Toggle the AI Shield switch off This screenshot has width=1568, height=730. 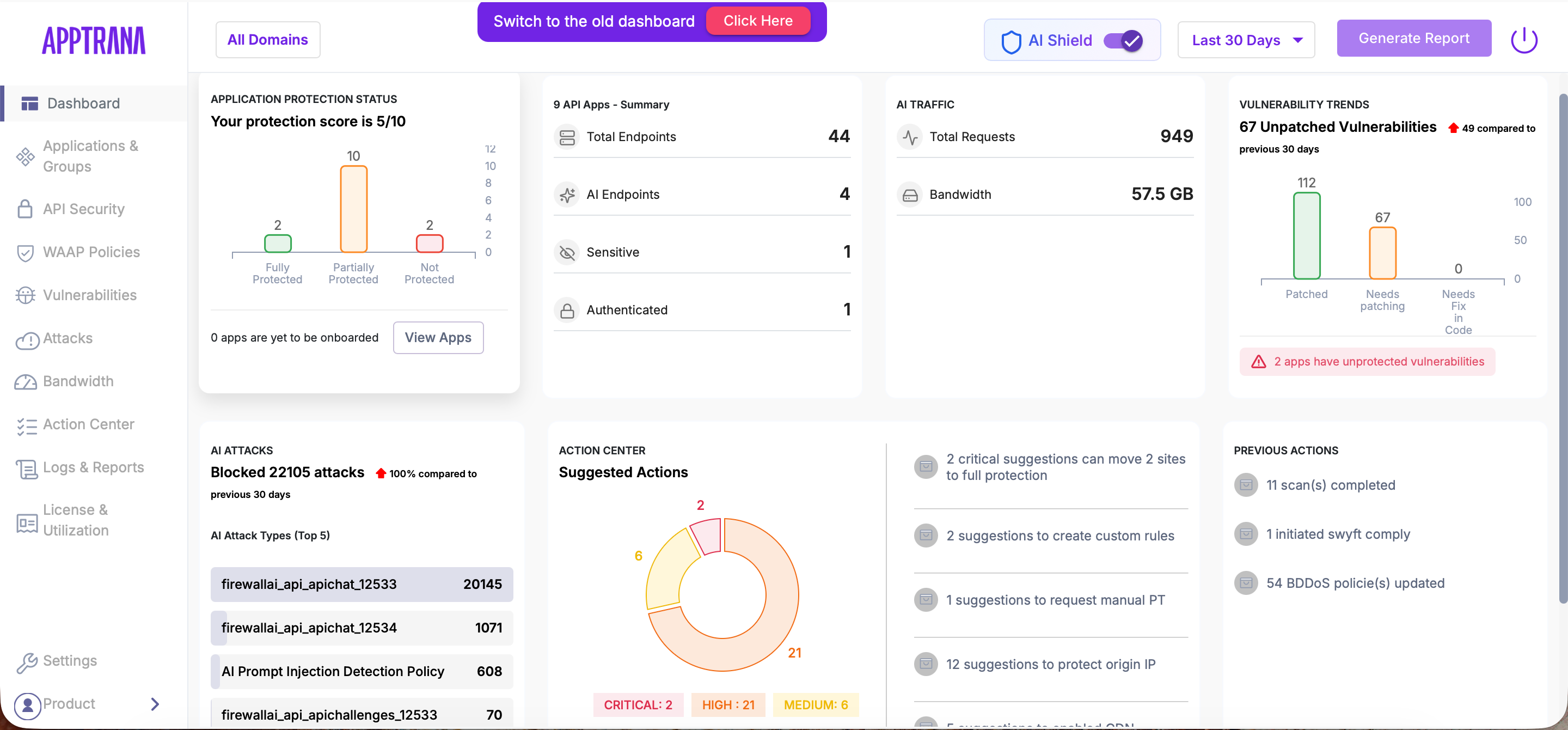coord(1123,41)
